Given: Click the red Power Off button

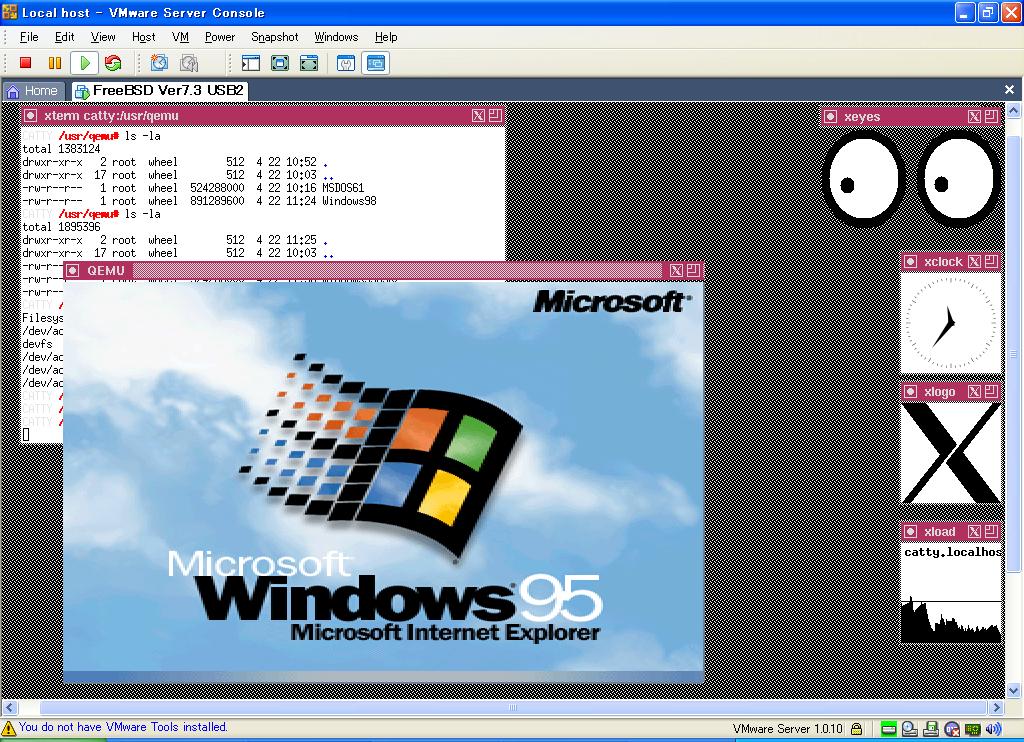Looking at the screenshot, I should pos(25,63).
